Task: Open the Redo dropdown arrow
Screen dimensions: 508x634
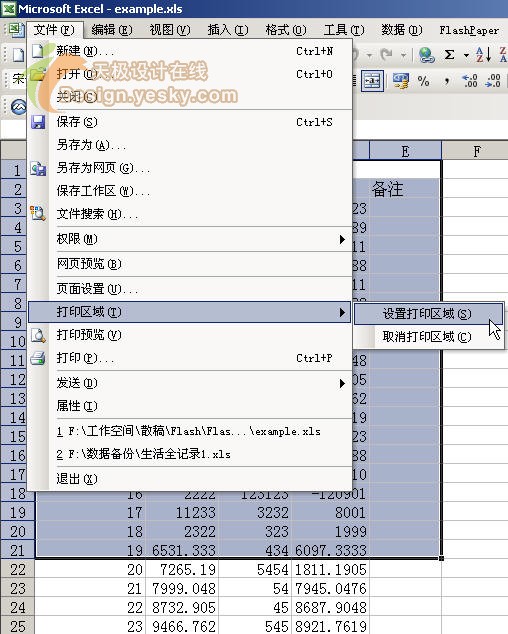Action: (403, 55)
